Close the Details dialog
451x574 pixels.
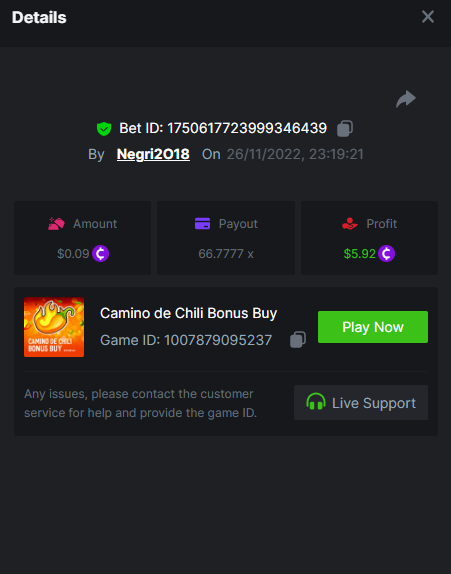tap(428, 17)
